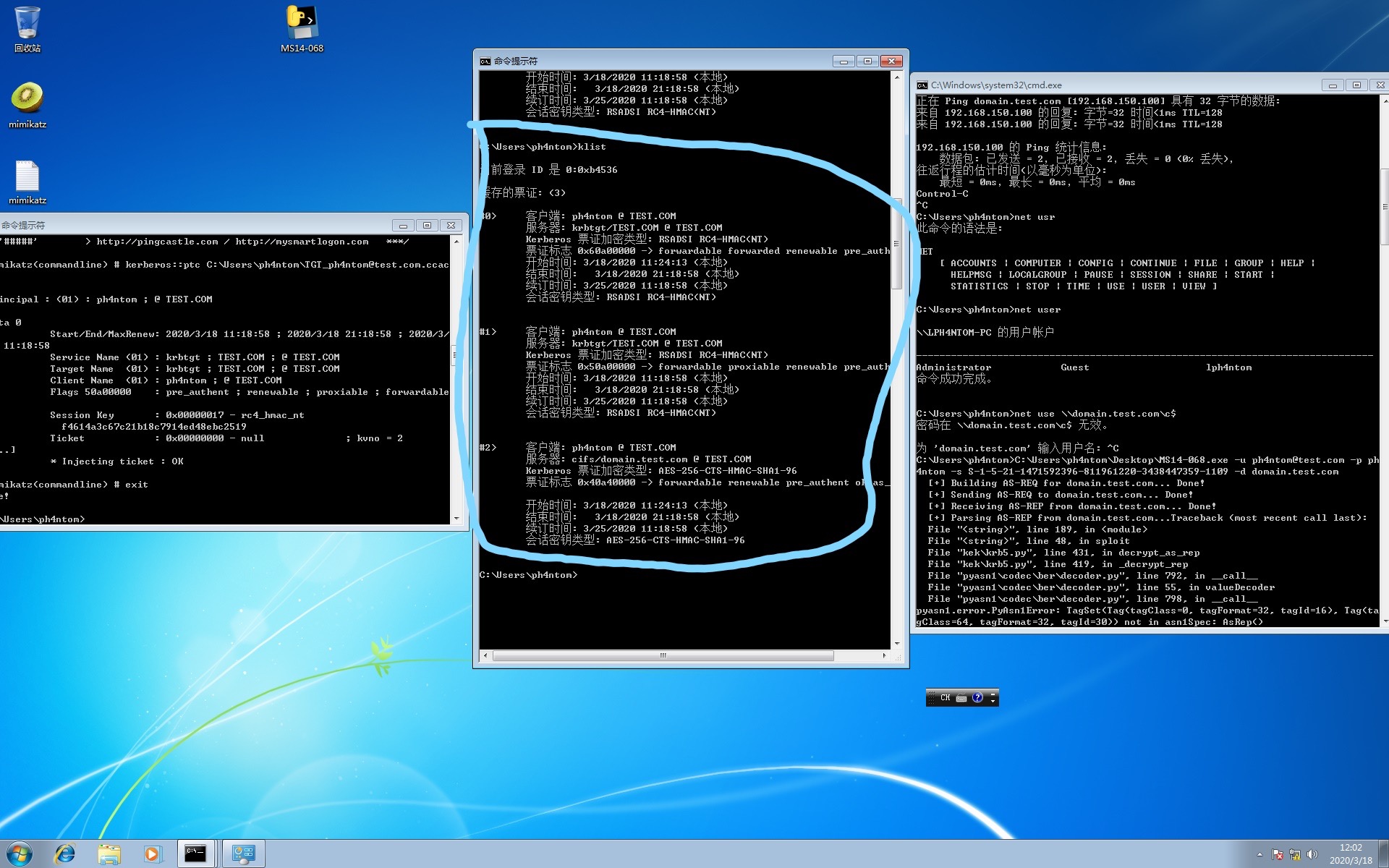Image resolution: width=1389 pixels, height=868 pixels.
Task: Click scroll-up arrow in right cmd.exe window
Action: tap(1385, 101)
